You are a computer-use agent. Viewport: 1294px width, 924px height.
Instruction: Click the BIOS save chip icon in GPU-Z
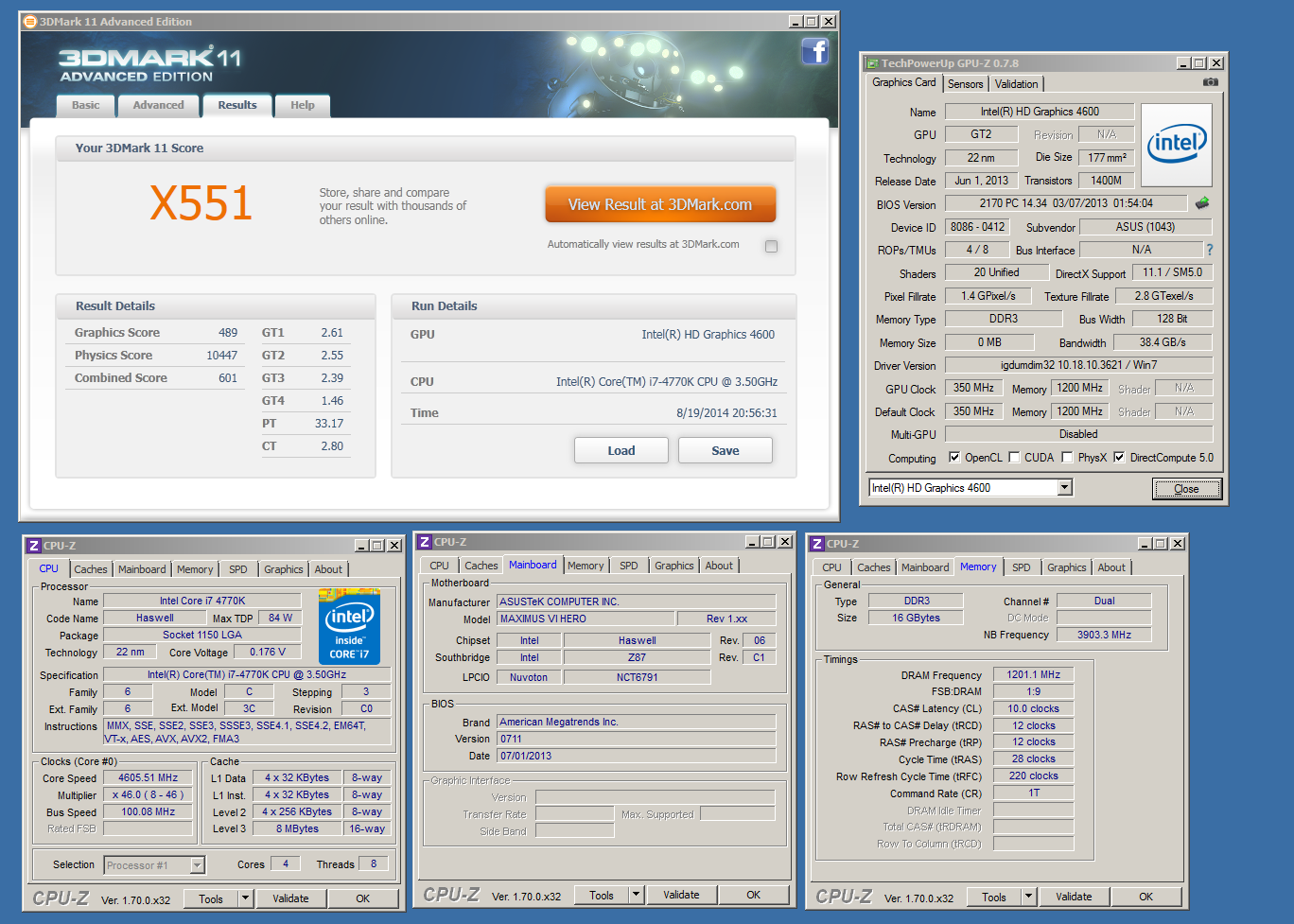[1202, 203]
